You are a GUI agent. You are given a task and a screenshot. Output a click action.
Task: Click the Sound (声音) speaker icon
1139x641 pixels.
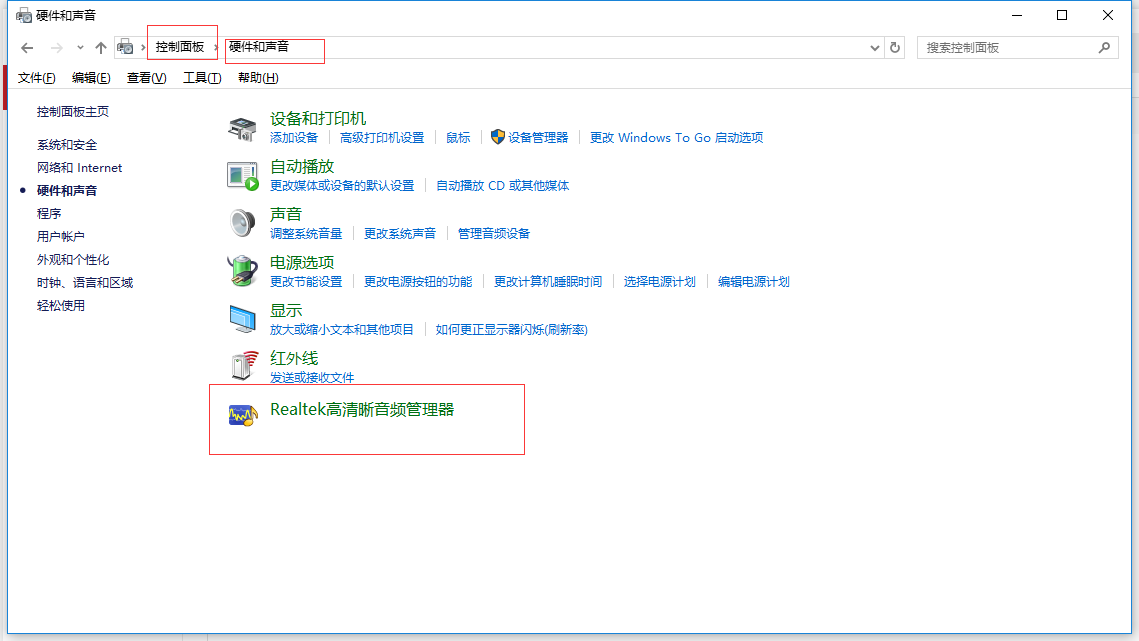coord(242,223)
